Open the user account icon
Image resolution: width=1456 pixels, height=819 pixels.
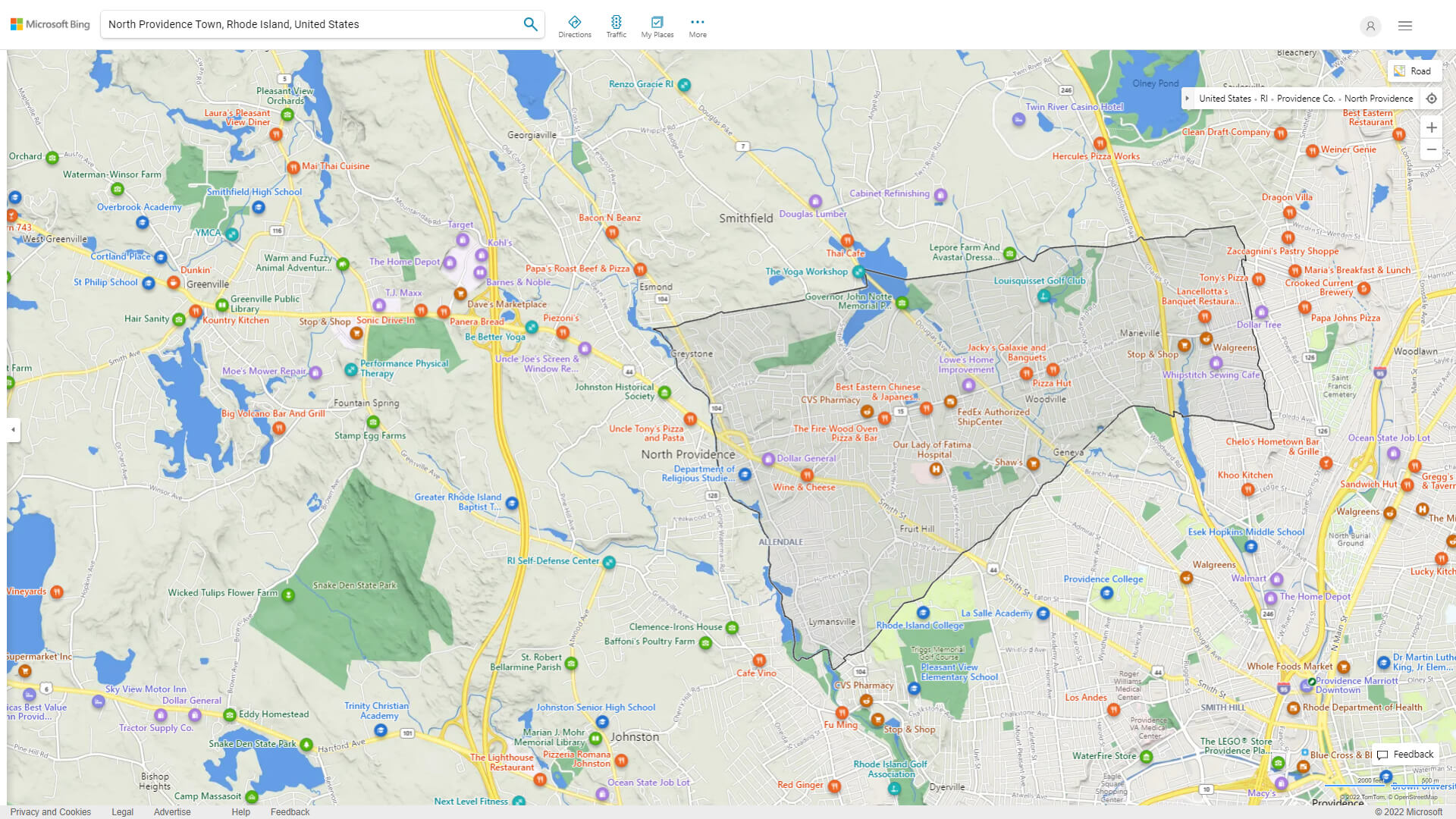[x=1370, y=26]
